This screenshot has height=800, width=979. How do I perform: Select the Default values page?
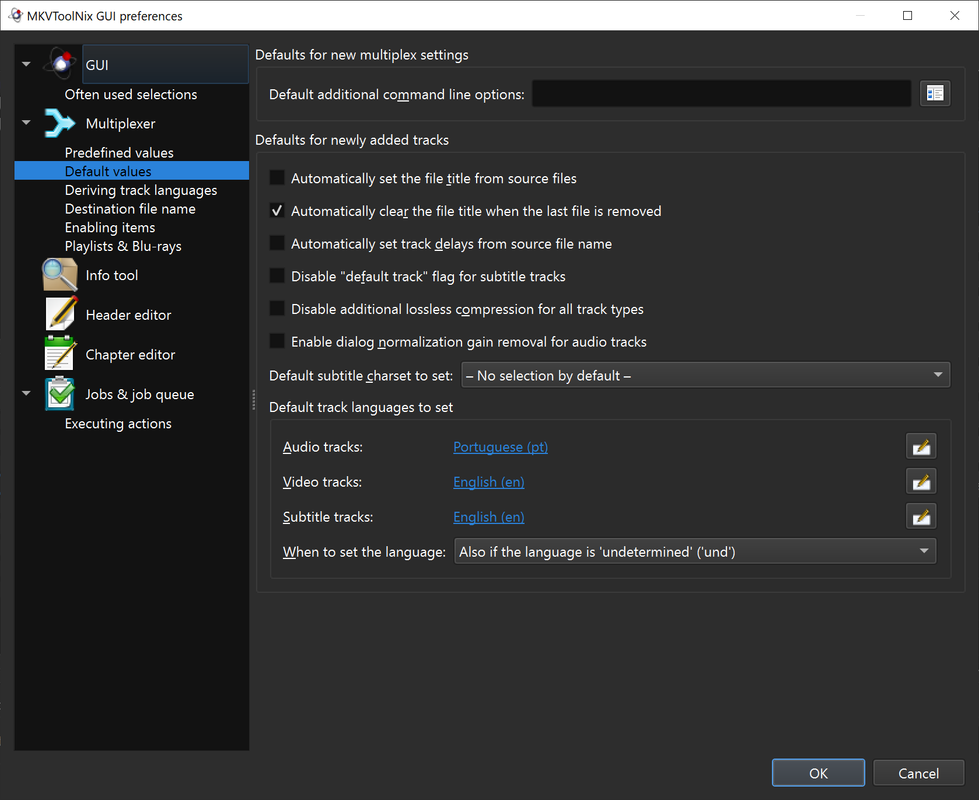pyautogui.click(x=131, y=170)
